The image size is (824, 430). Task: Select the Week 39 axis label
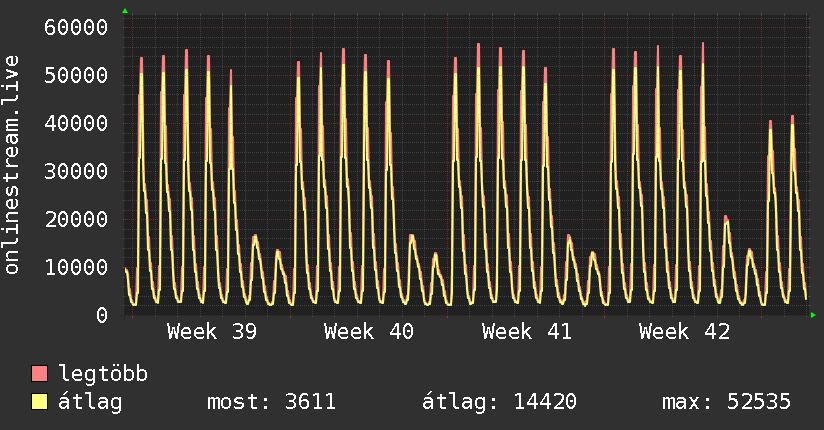pos(211,332)
